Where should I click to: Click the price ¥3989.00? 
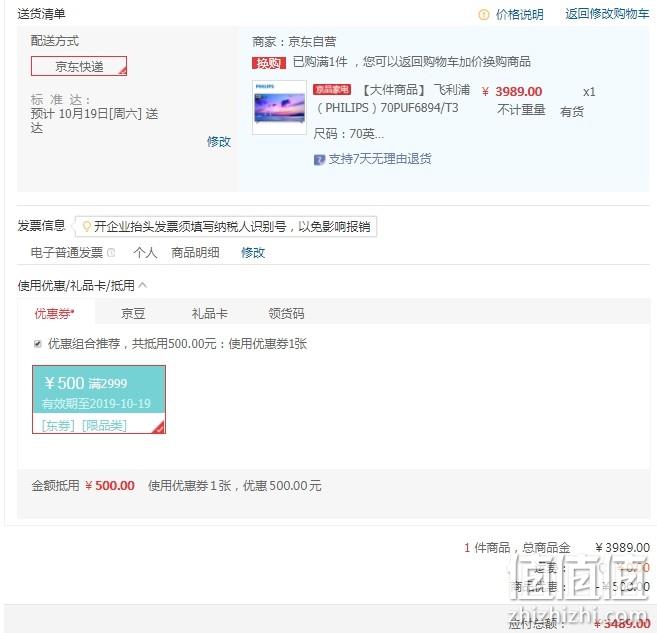click(512, 91)
